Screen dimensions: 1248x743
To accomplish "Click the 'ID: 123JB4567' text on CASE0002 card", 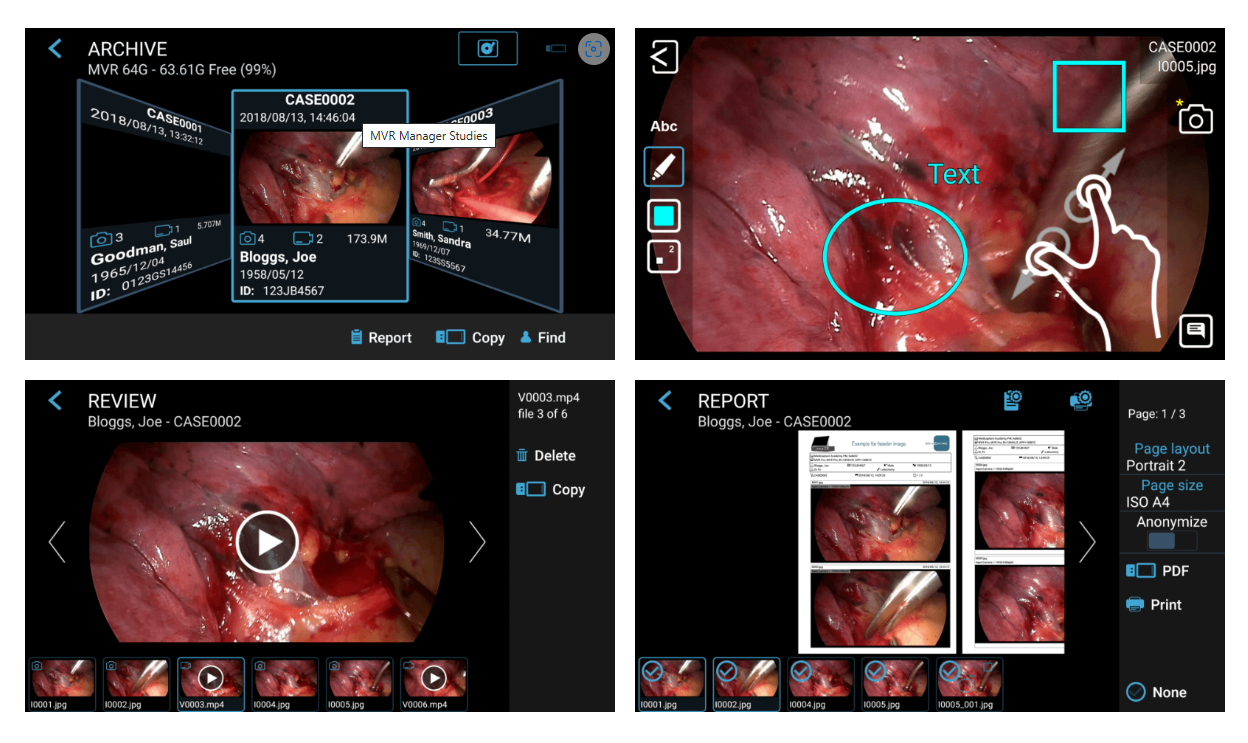I will tap(282, 291).
